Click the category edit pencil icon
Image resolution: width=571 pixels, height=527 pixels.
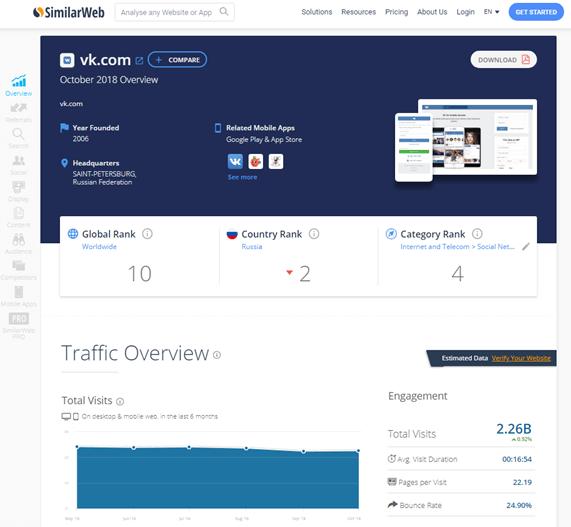click(x=525, y=247)
